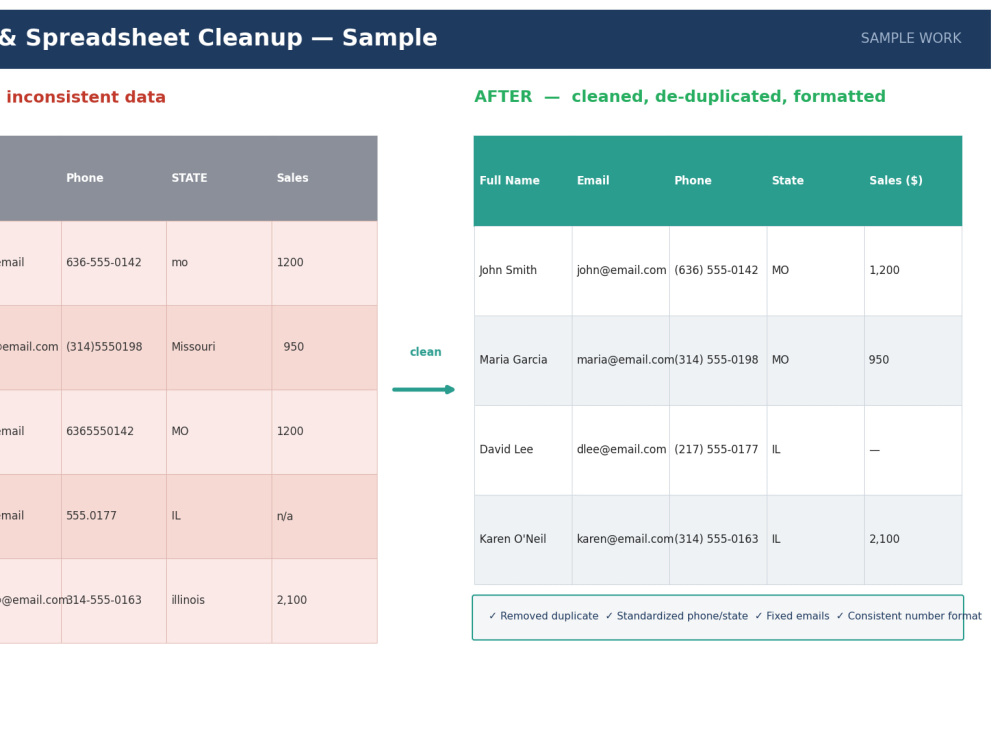The height and width of the screenshot is (750, 1000).
Task: Select the 'john@email.com' cell
Action: click(621, 270)
